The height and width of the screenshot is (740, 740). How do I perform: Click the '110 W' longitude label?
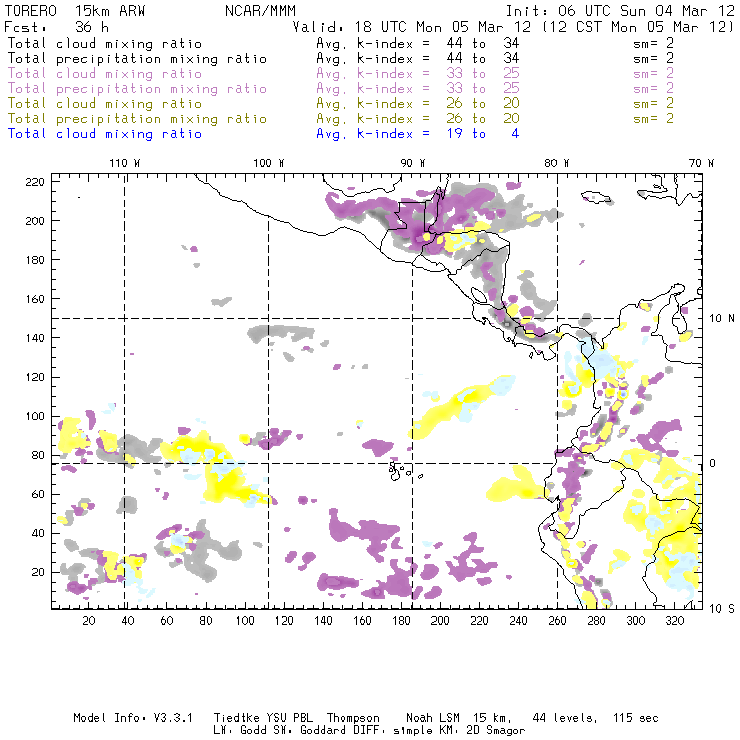125,163
